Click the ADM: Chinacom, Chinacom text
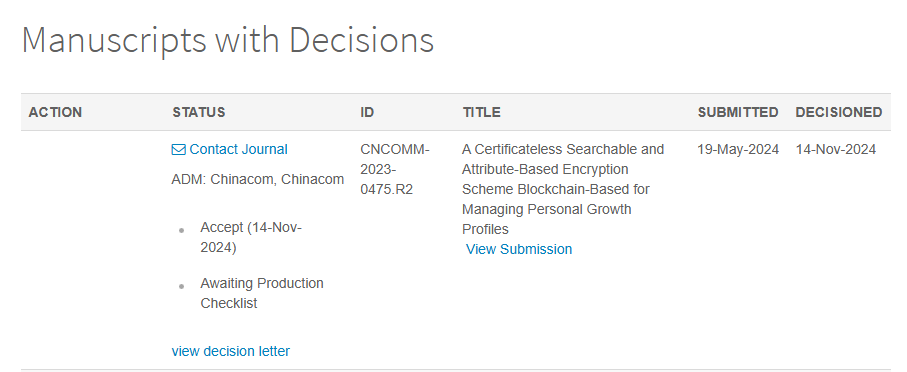The image size is (907, 372). pos(258,180)
